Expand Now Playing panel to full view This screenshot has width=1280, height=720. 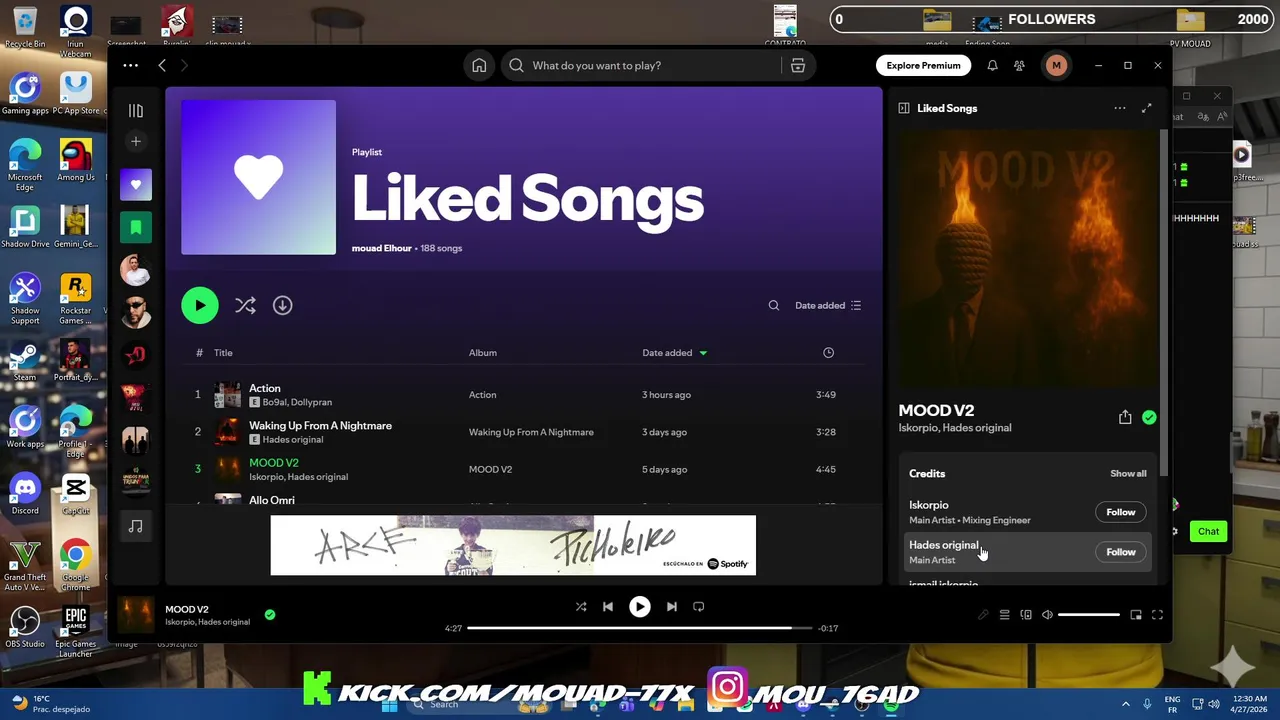click(x=1146, y=108)
